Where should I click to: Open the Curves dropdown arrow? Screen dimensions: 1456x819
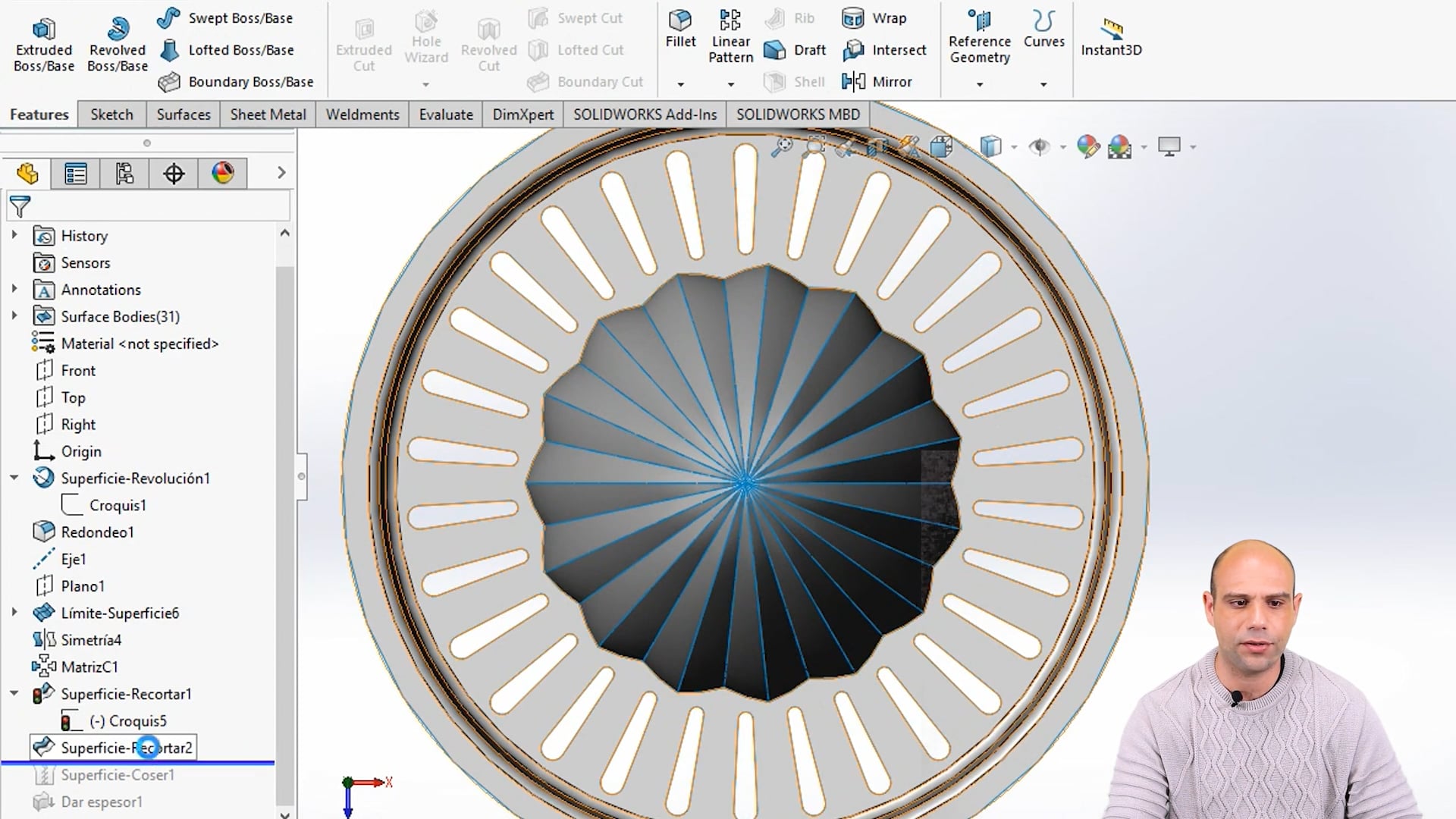point(1043,84)
